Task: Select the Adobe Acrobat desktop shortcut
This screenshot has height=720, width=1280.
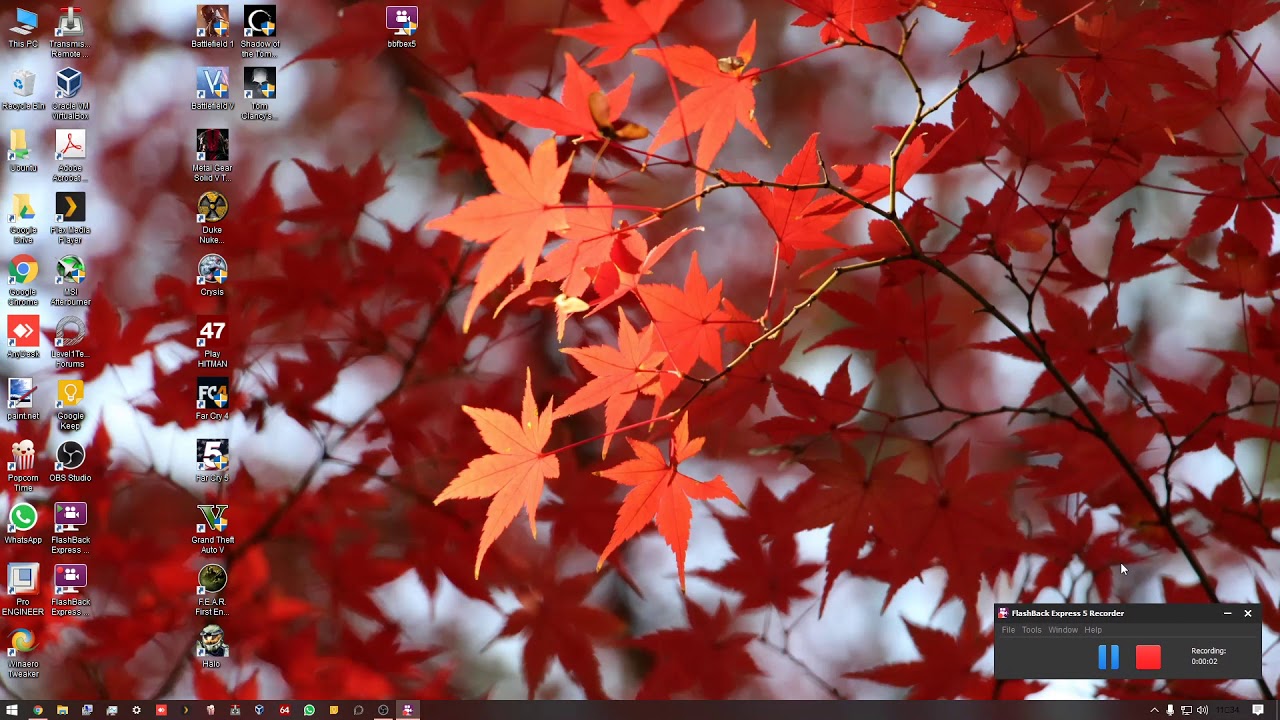Action: click(69, 156)
